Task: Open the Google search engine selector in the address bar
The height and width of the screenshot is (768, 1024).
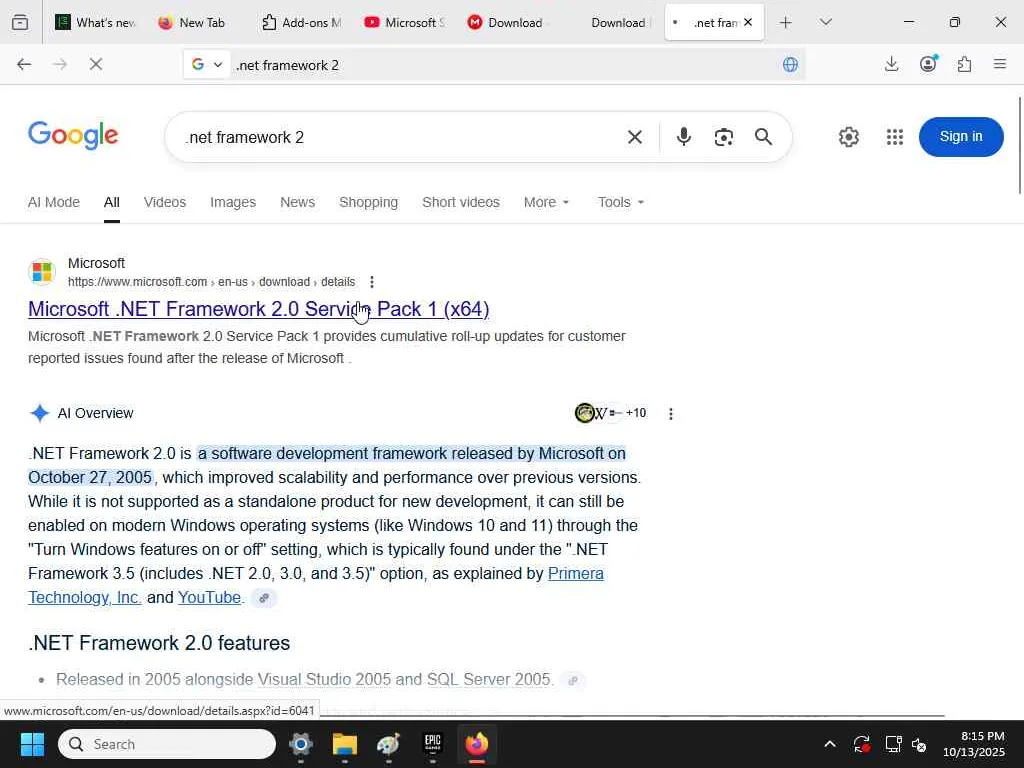Action: pos(206,64)
